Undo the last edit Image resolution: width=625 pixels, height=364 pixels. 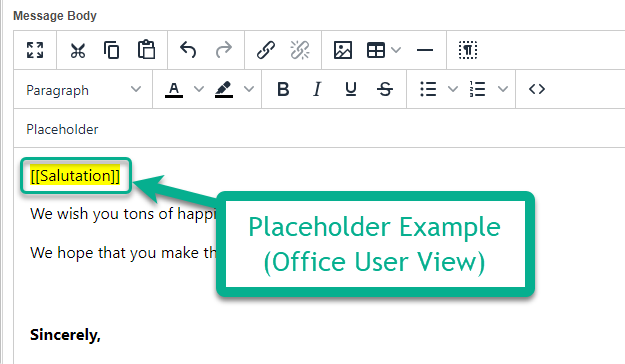coord(188,50)
